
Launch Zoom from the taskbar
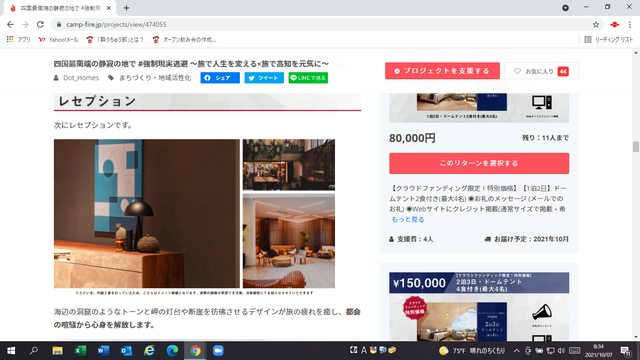pos(218,351)
